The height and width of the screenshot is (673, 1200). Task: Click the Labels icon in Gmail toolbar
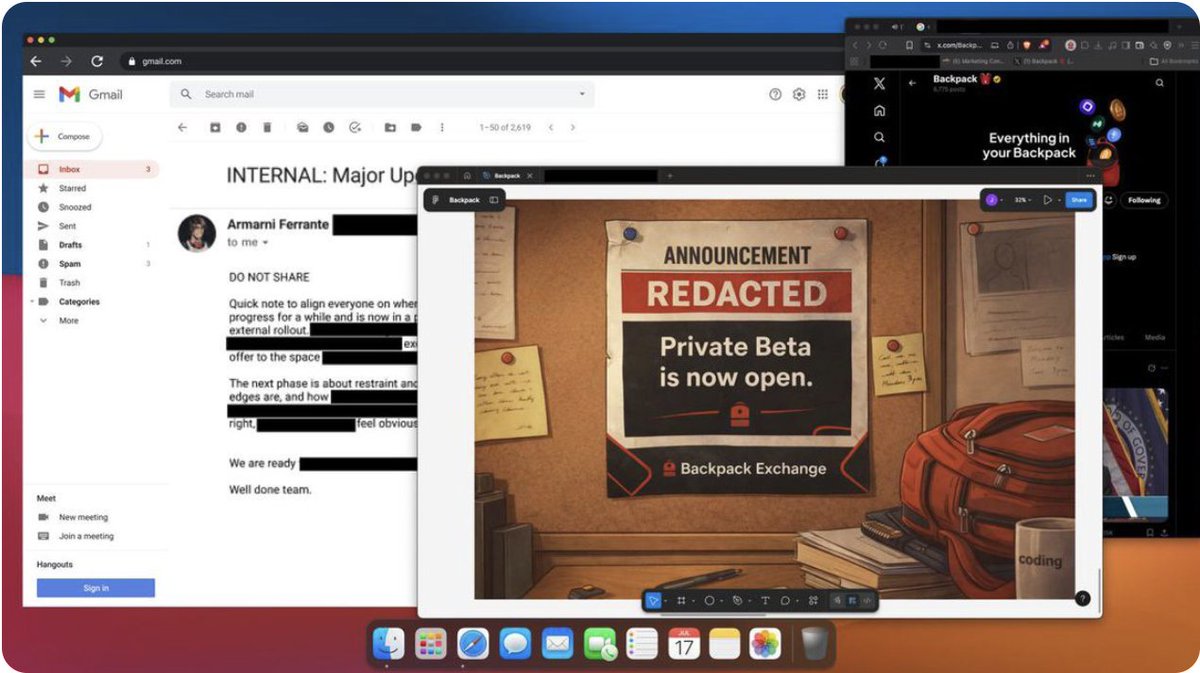(416, 127)
